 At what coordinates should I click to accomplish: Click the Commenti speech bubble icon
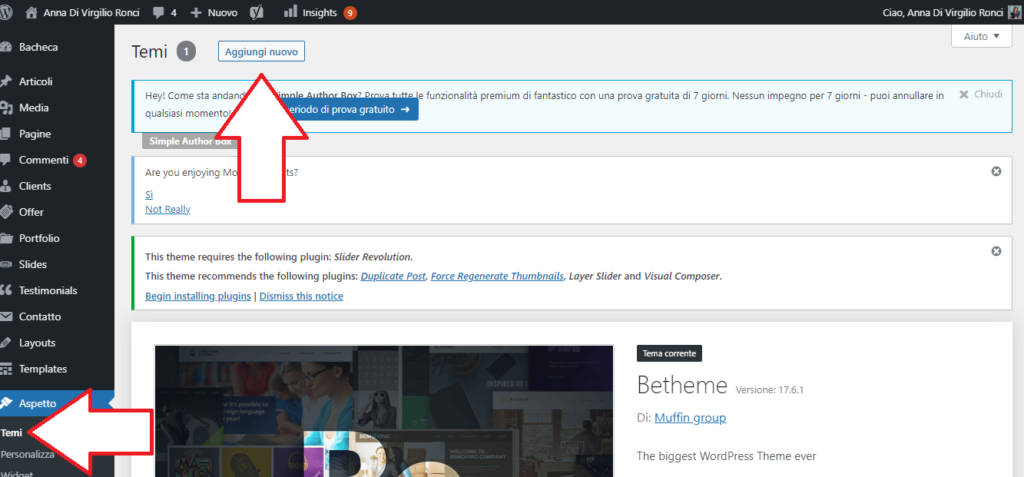(6, 160)
